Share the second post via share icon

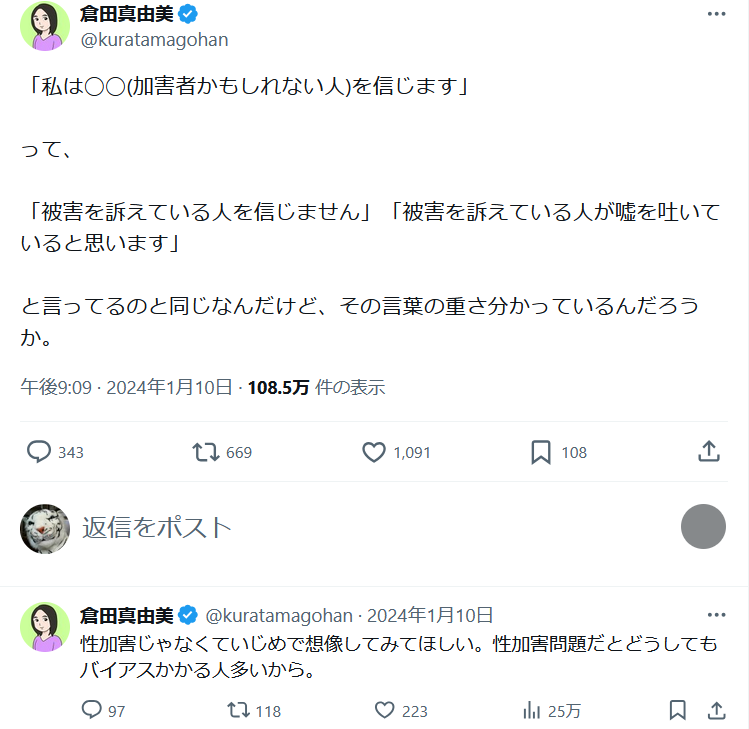[x=716, y=710]
